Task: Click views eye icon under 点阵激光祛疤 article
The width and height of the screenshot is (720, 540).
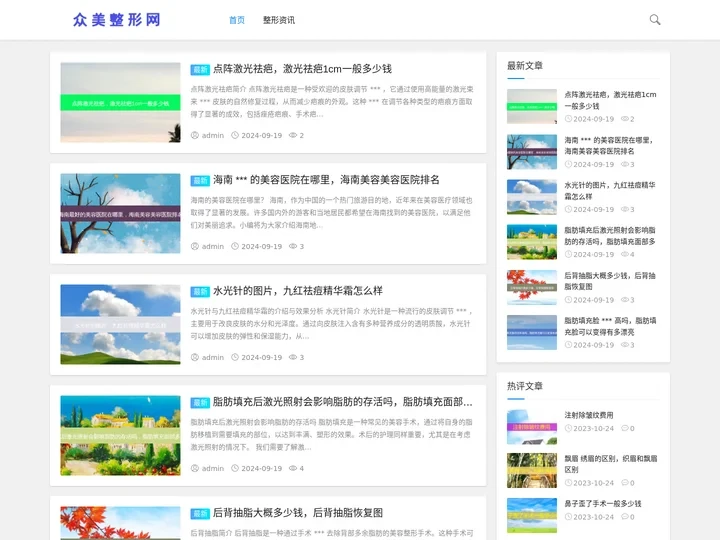Action: [293, 135]
